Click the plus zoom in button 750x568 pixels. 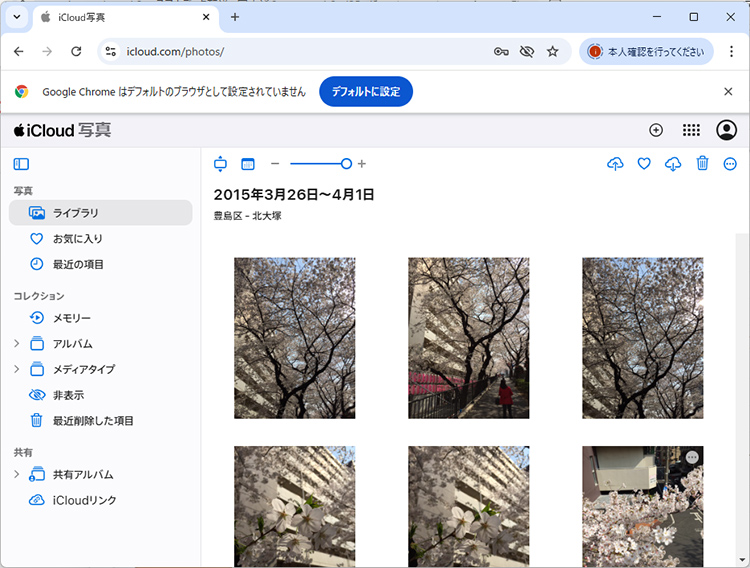(362, 164)
